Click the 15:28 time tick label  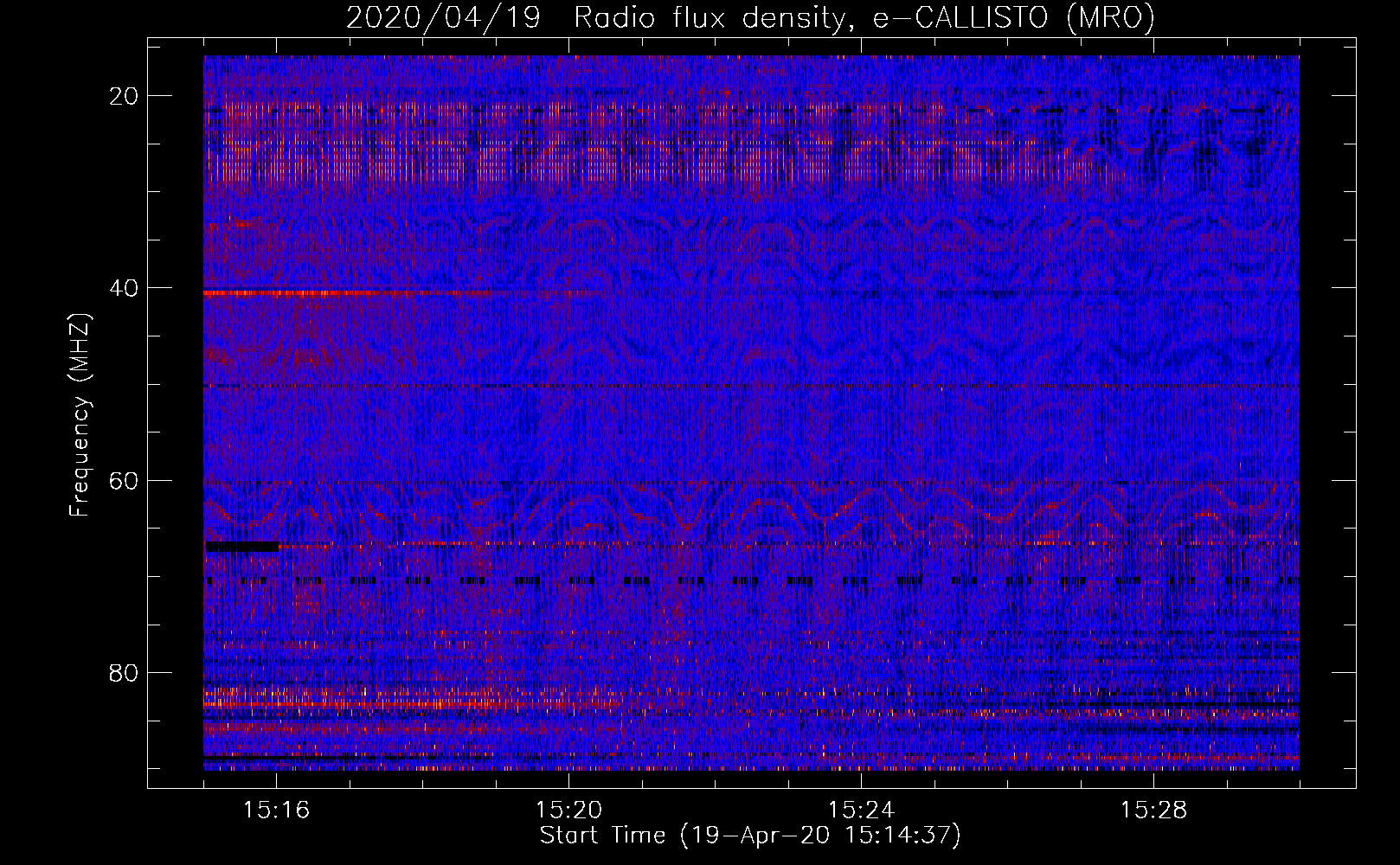[x=1154, y=810]
